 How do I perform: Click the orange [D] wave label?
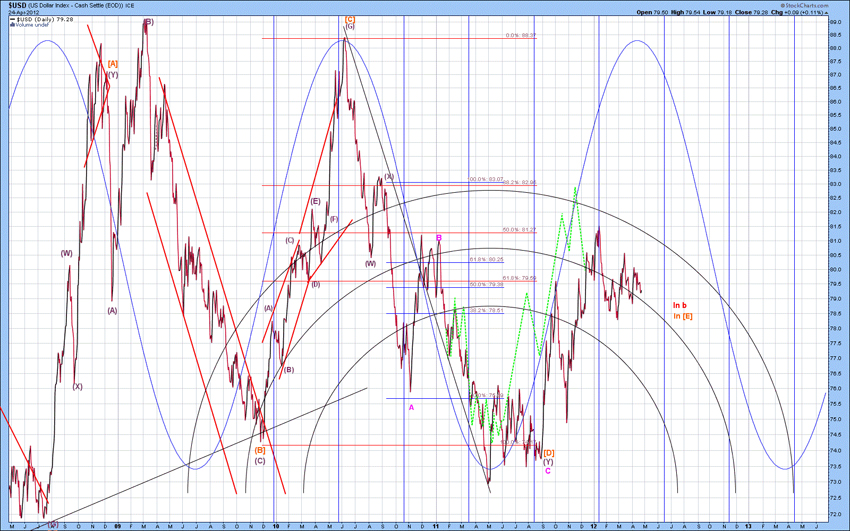click(x=548, y=453)
